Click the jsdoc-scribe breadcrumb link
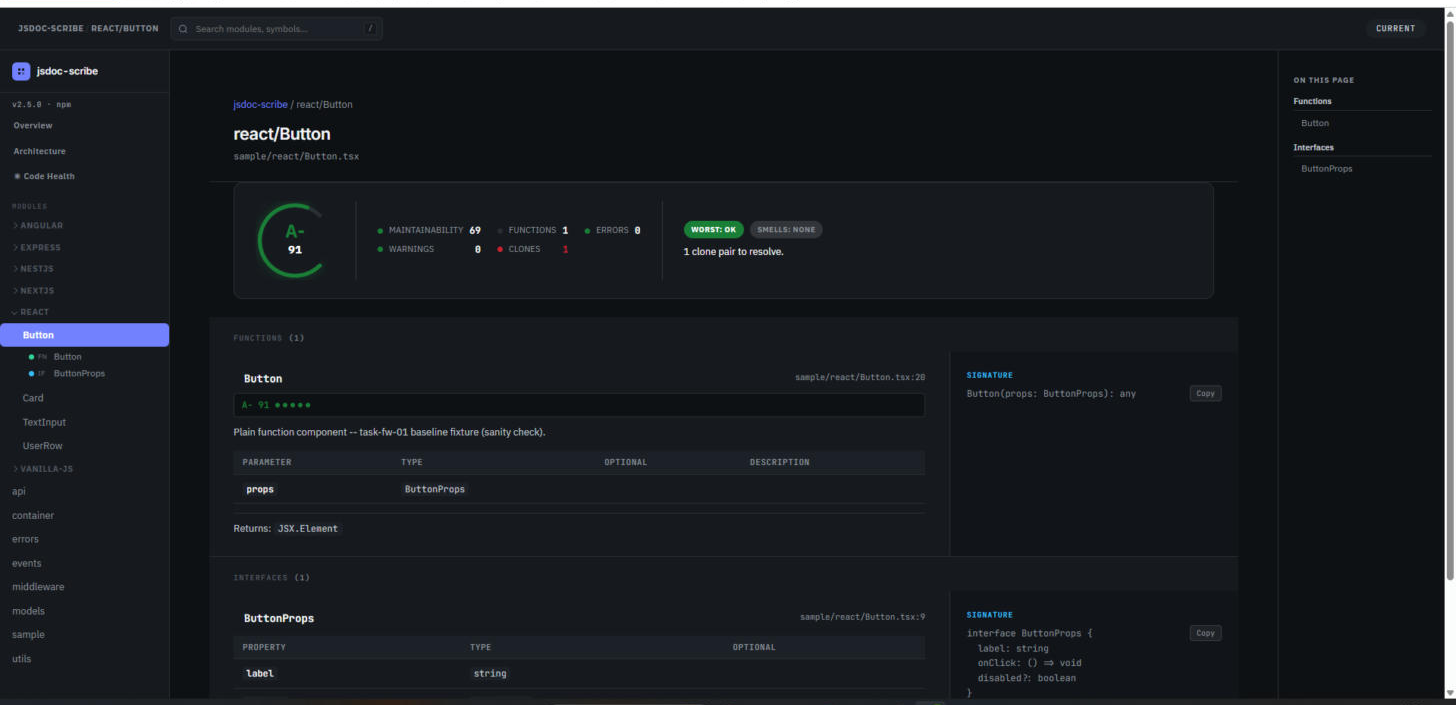This screenshot has width=1456, height=705. (260, 105)
